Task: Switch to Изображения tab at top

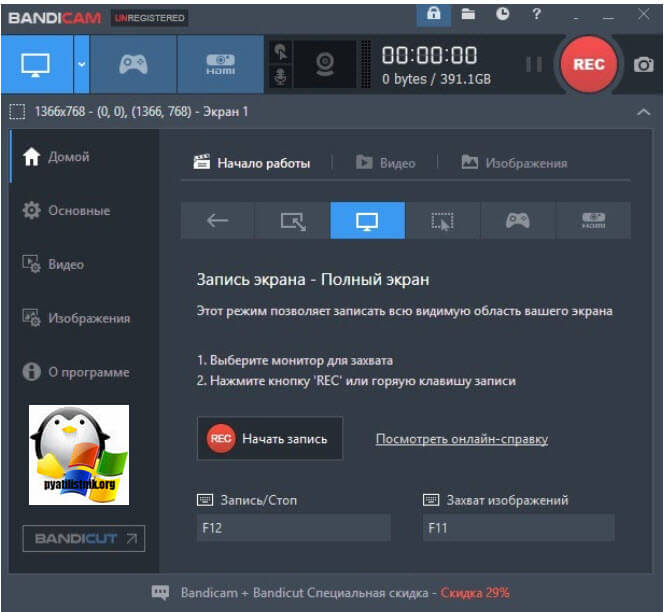Action: tap(514, 163)
